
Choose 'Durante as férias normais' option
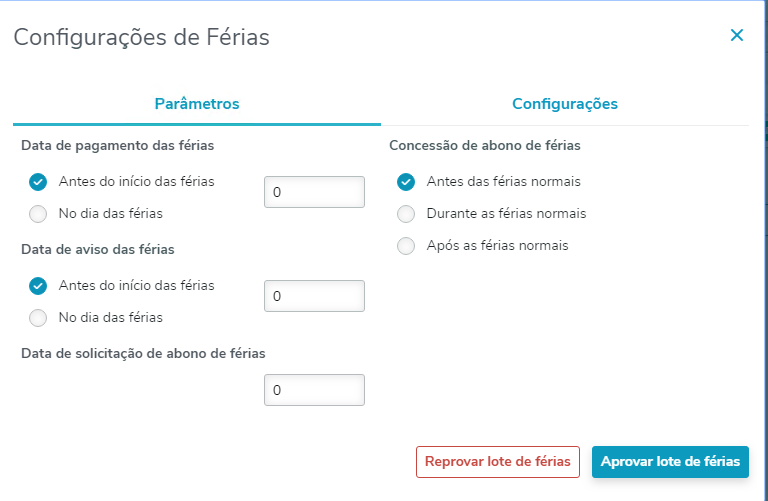tap(406, 214)
